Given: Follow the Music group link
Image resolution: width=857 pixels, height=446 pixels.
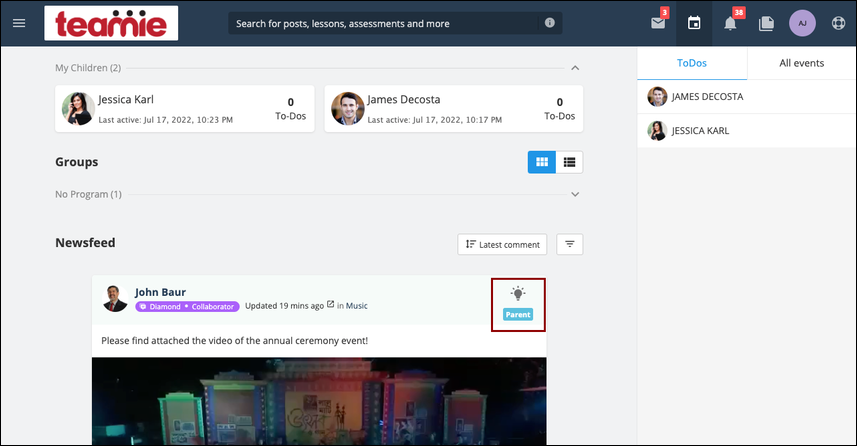Looking at the screenshot, I should 356,306.
